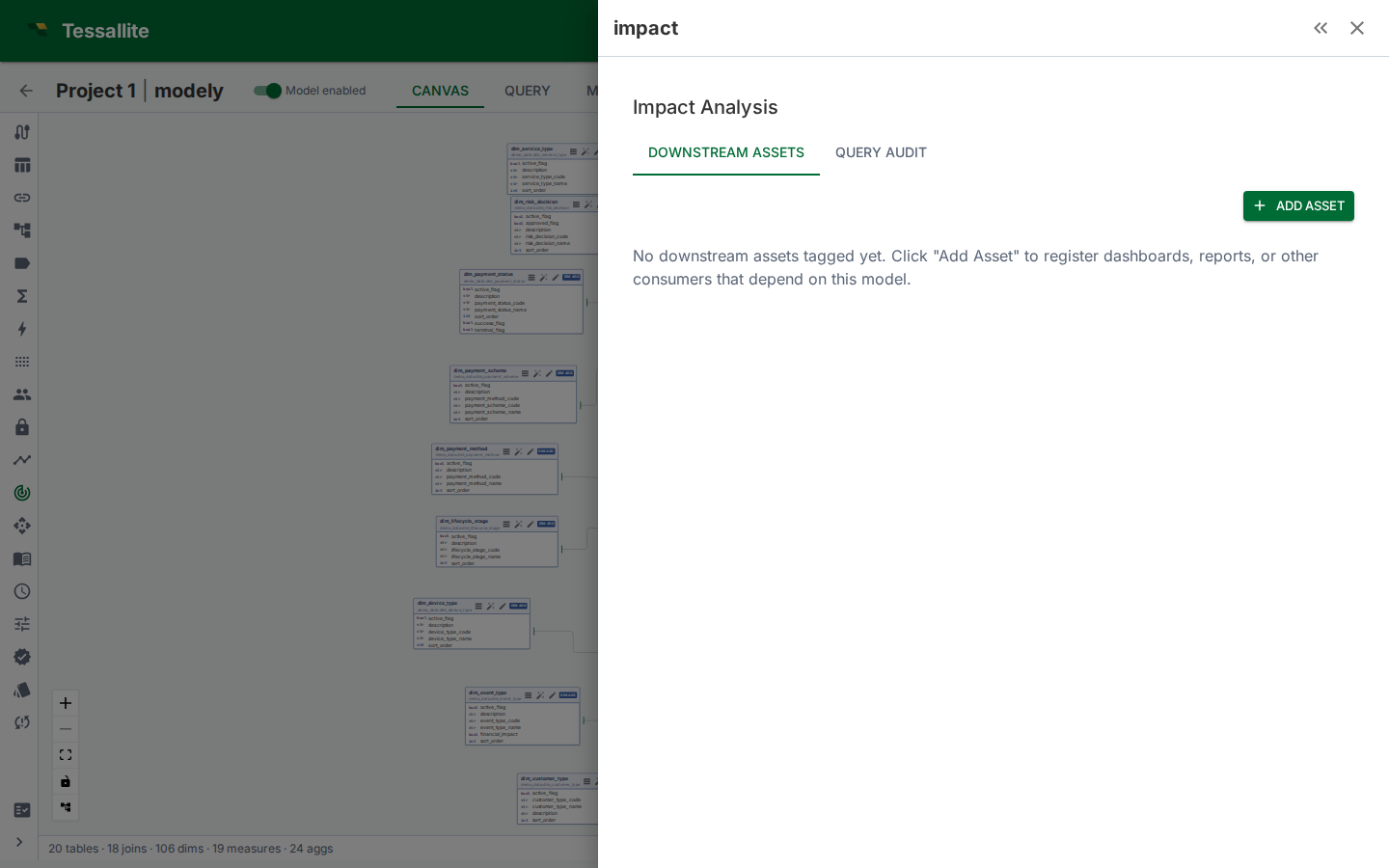
Task: Select the QUERY AUDIT tab
Action: tap(881, 152)
